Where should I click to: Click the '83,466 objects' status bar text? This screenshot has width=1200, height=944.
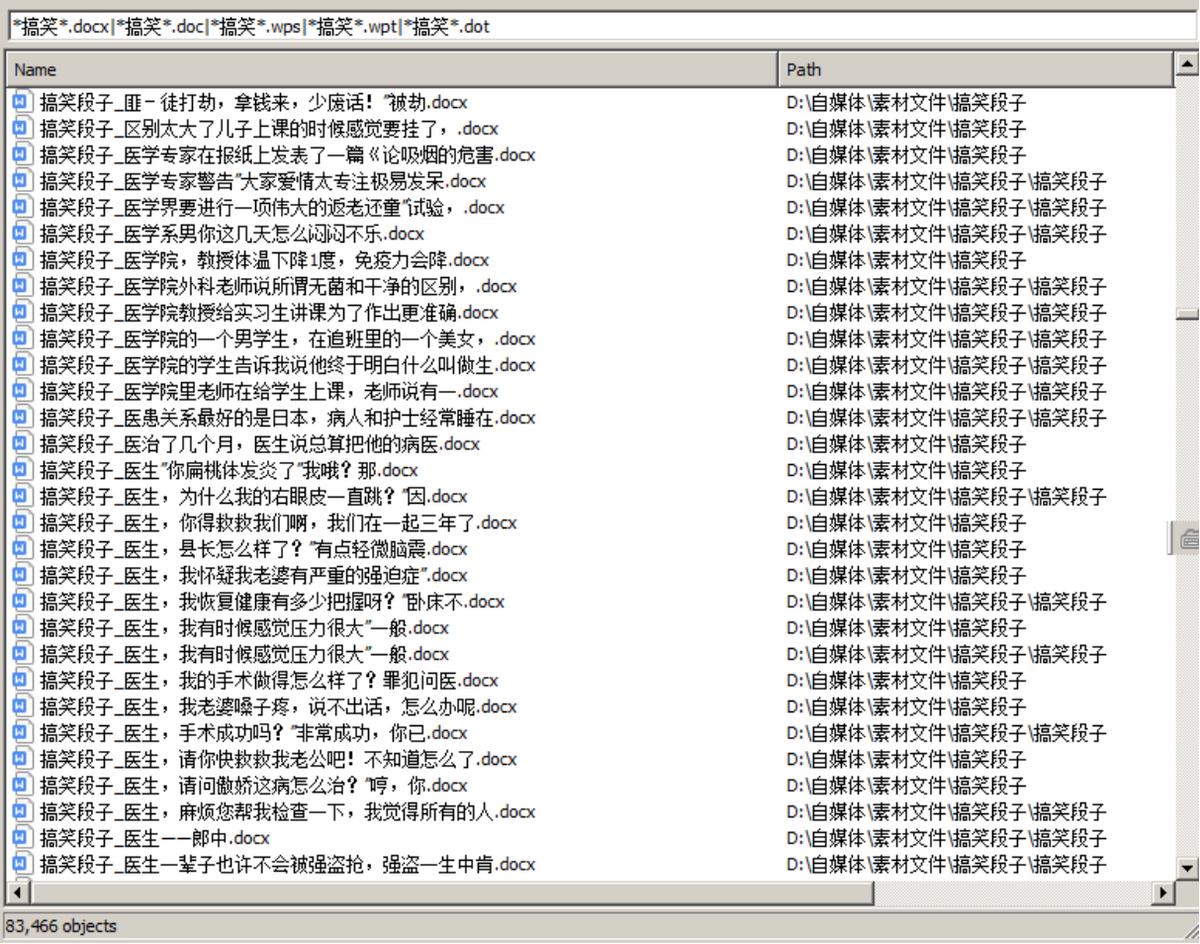(61, 926)
